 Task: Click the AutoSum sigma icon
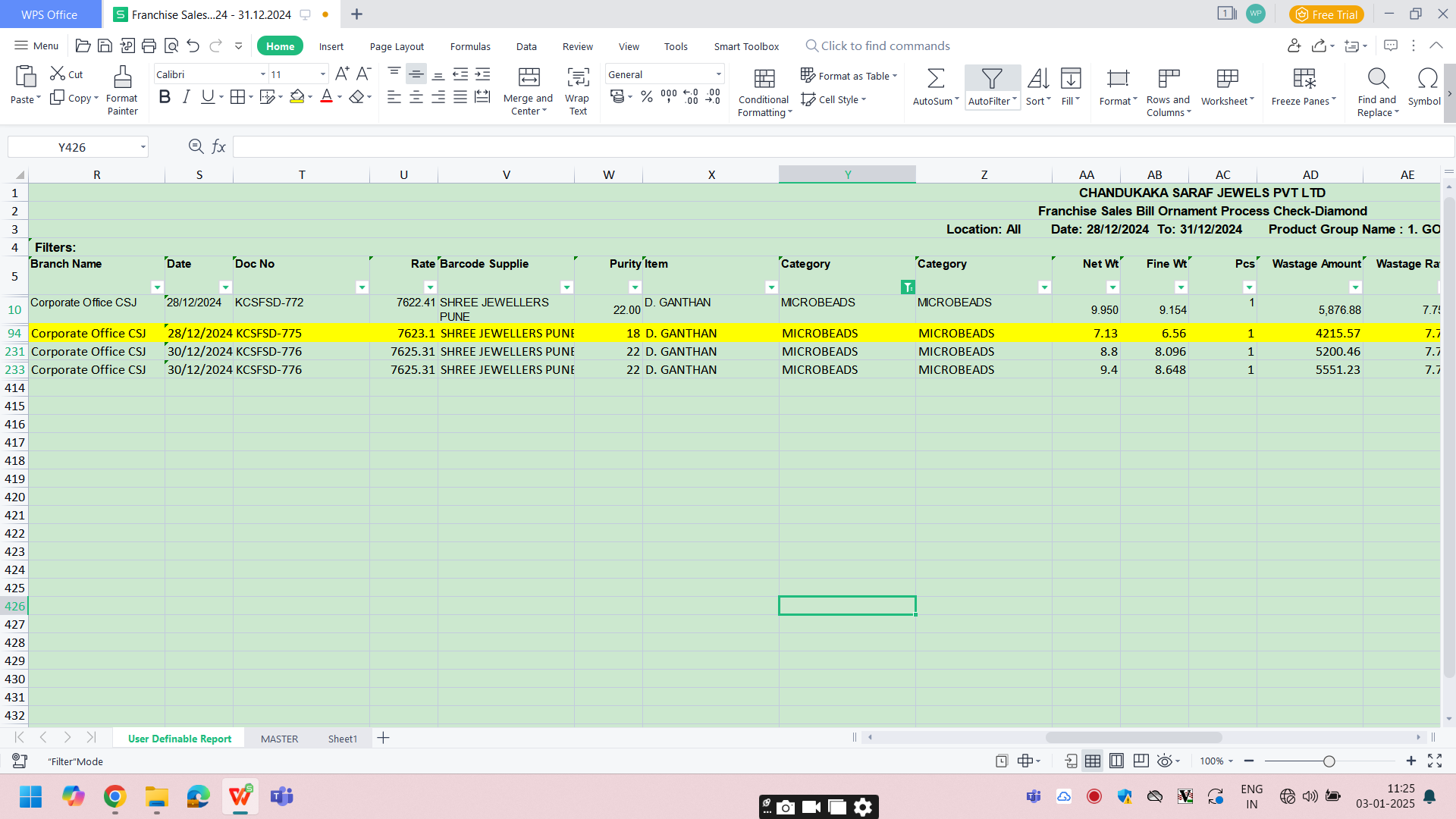coord(936,78)
